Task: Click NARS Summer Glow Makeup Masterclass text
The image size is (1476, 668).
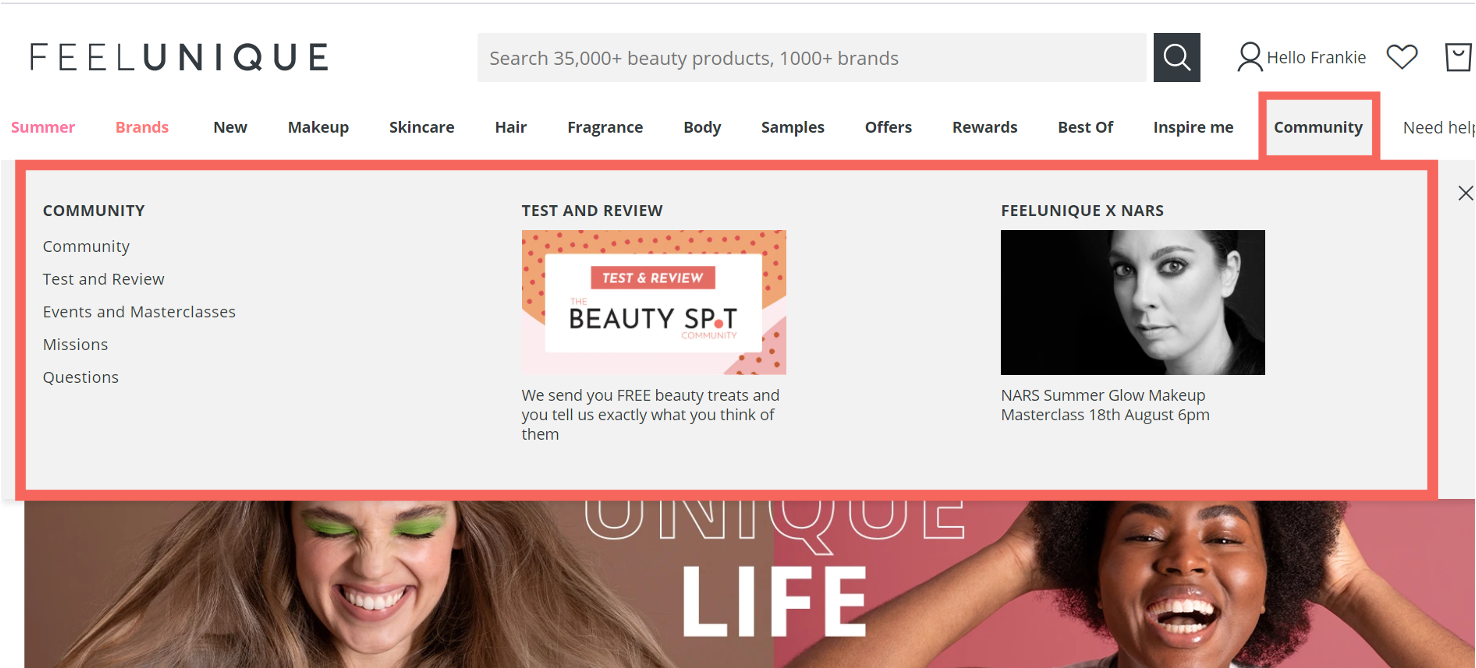Action: click(x=1105, y=405)
